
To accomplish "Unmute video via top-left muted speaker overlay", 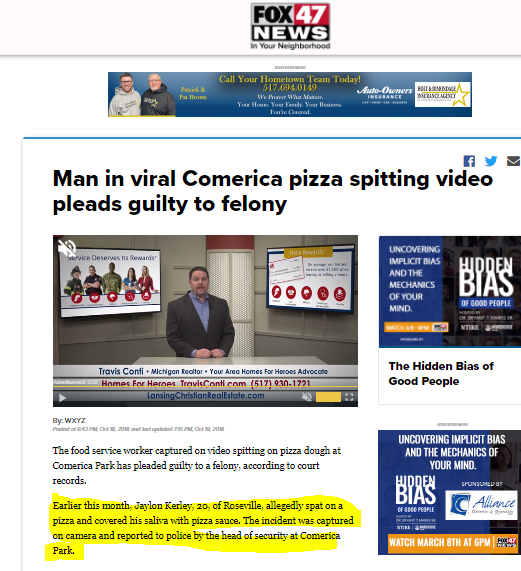I will point(67,248).
